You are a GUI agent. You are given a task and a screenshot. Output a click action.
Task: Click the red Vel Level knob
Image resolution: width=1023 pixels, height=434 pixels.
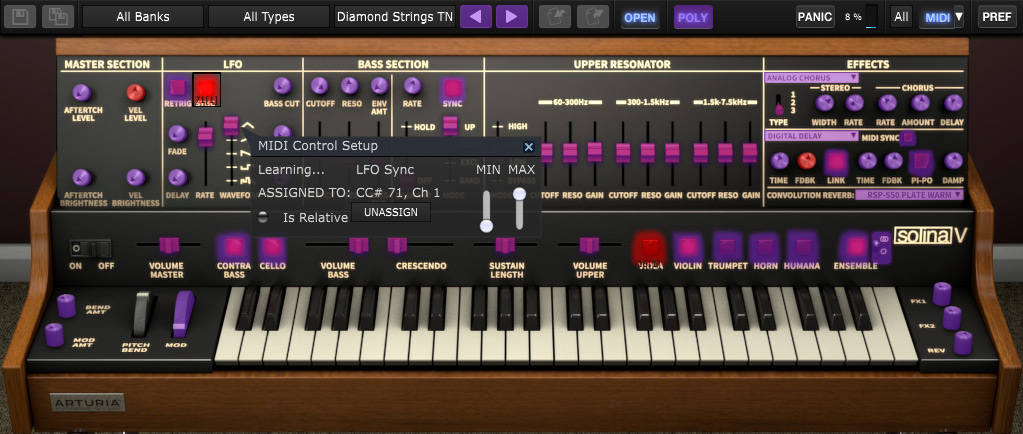tap(136, 93)
